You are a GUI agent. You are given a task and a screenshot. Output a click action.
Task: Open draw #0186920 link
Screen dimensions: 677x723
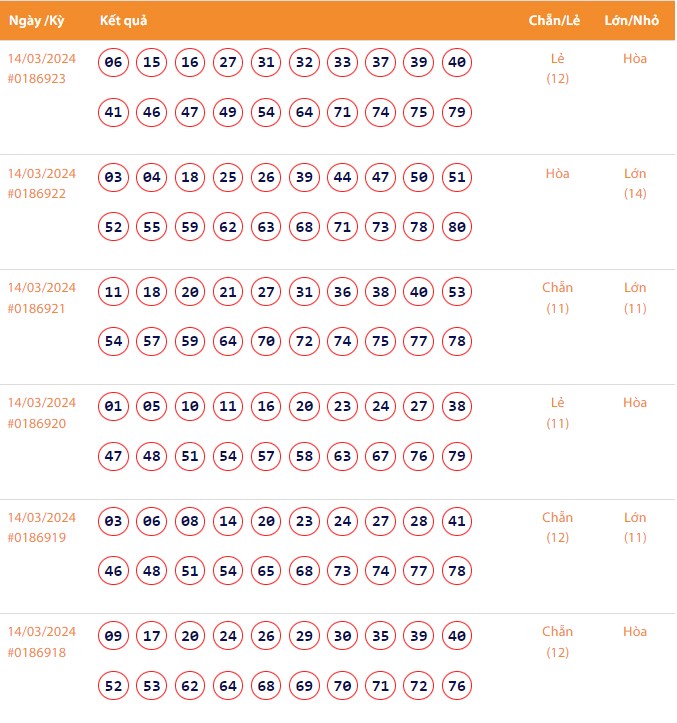tap(36, 423)
